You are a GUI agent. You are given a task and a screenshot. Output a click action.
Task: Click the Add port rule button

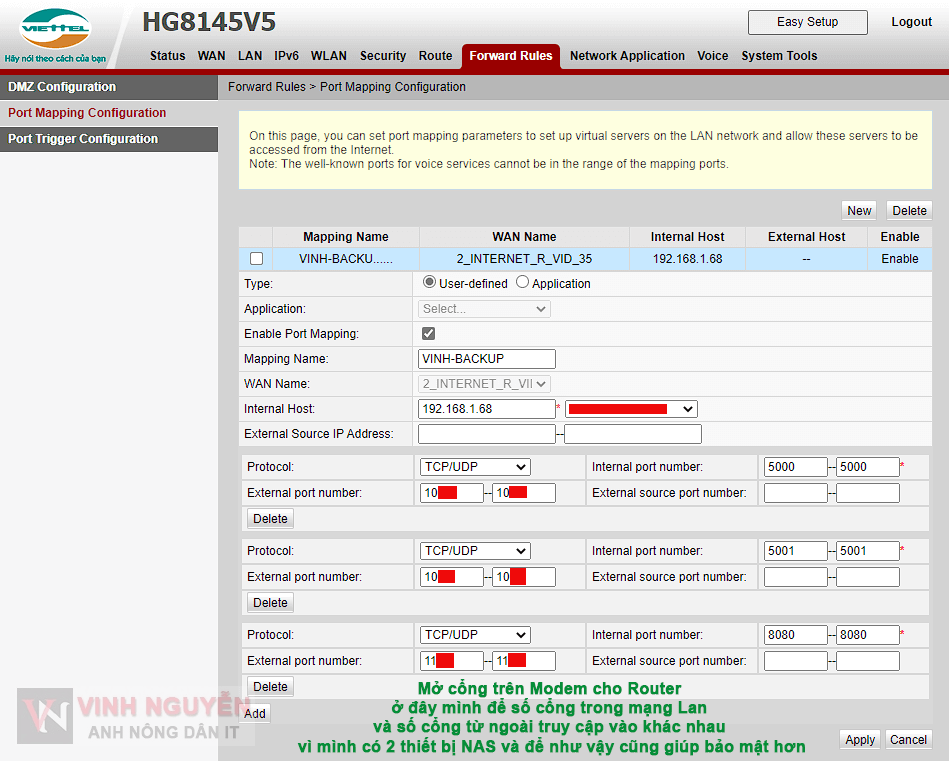(255, 713)
